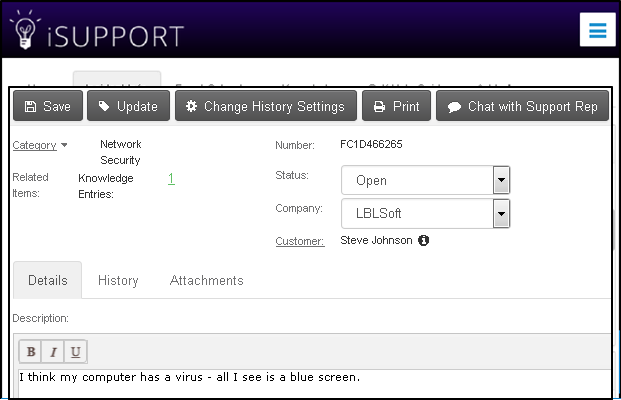Click the Save button
Viewport: 621px width, 400px height.
tap(48, 106)
